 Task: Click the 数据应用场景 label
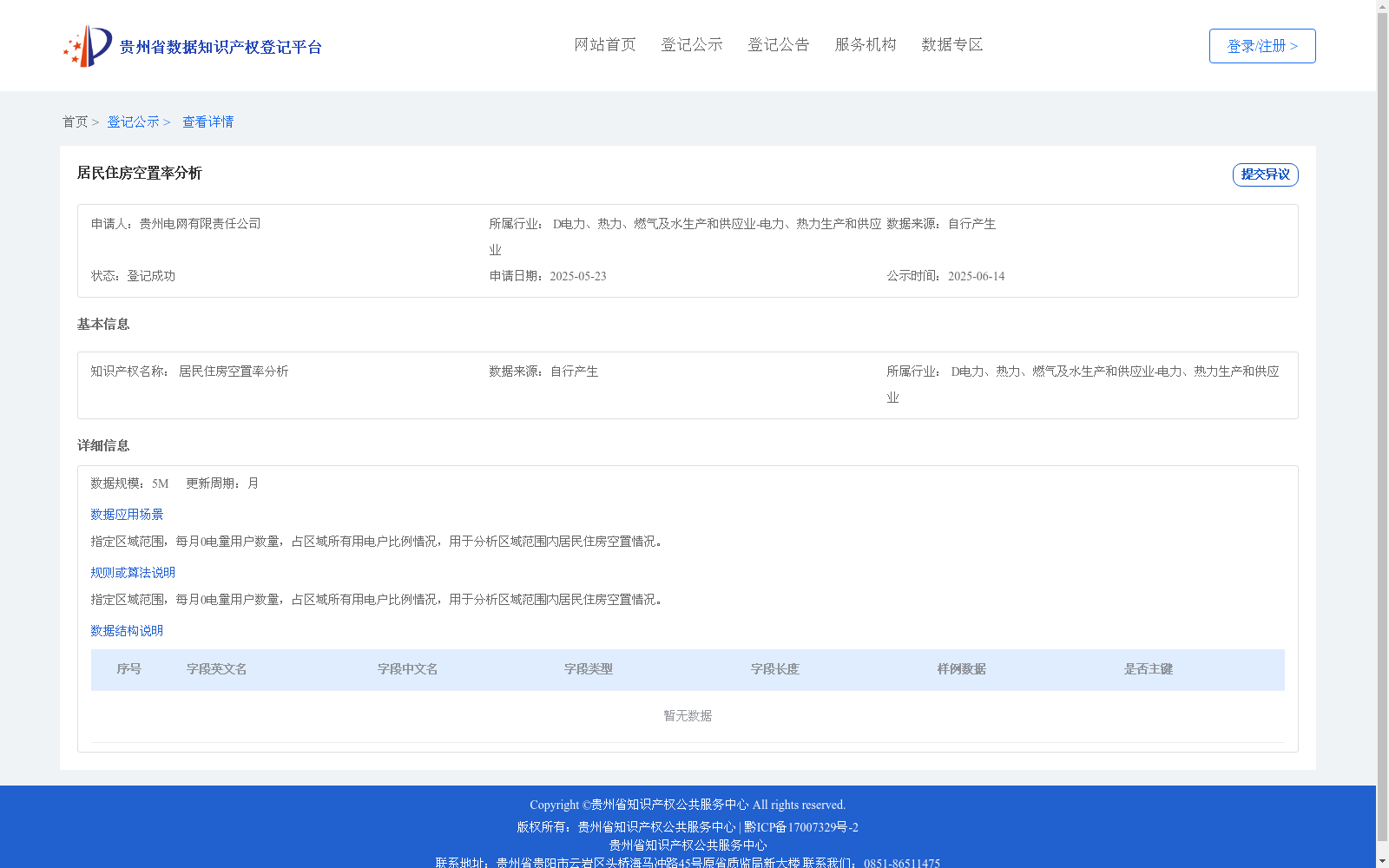pyautogui.click(x=127, y=515)
